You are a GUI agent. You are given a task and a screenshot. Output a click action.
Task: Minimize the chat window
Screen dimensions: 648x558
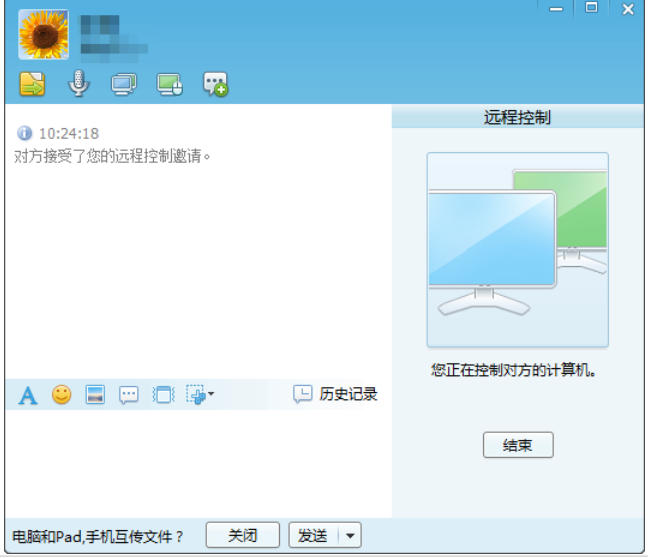point(556,9)
